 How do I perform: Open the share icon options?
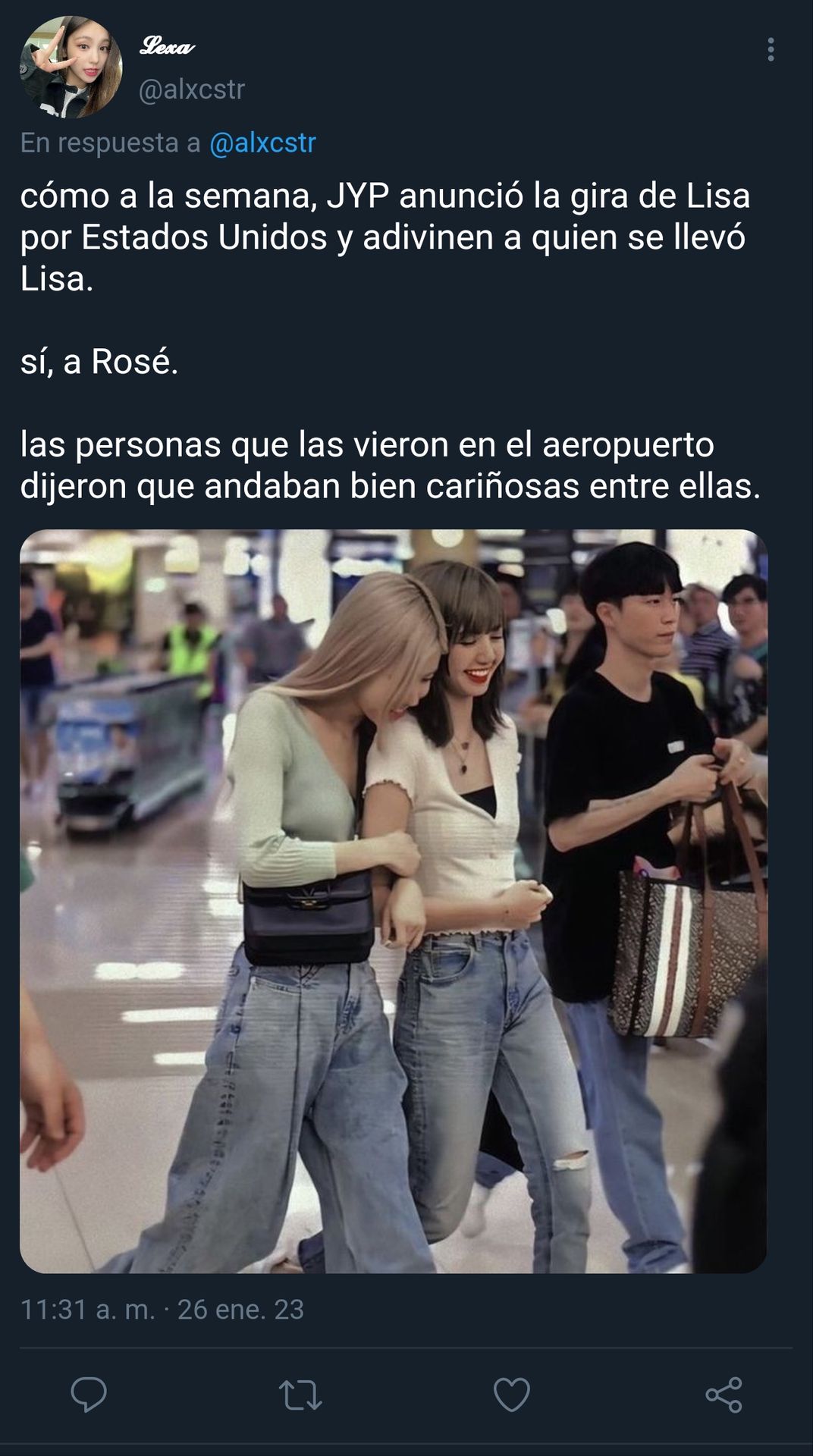724,1395
